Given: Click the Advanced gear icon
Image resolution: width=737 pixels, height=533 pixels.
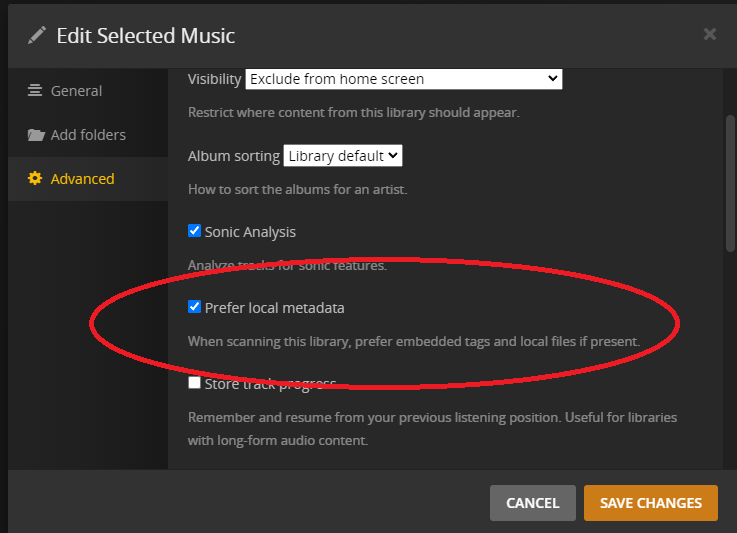Looking at the screenshot, I should coord(35,179).
